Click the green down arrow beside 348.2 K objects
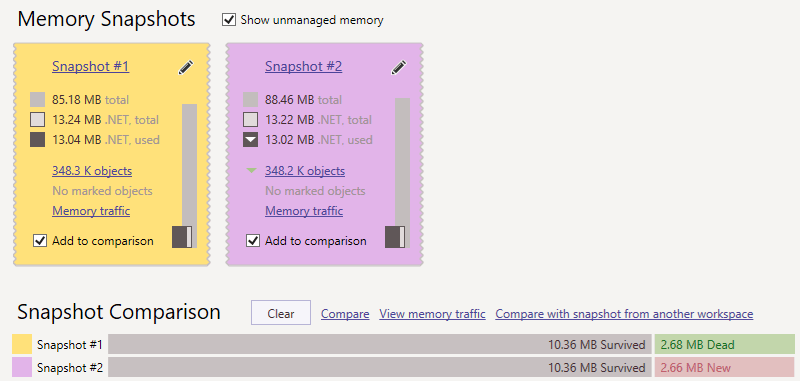Screen dimensions: 800x381 point(251,171)
